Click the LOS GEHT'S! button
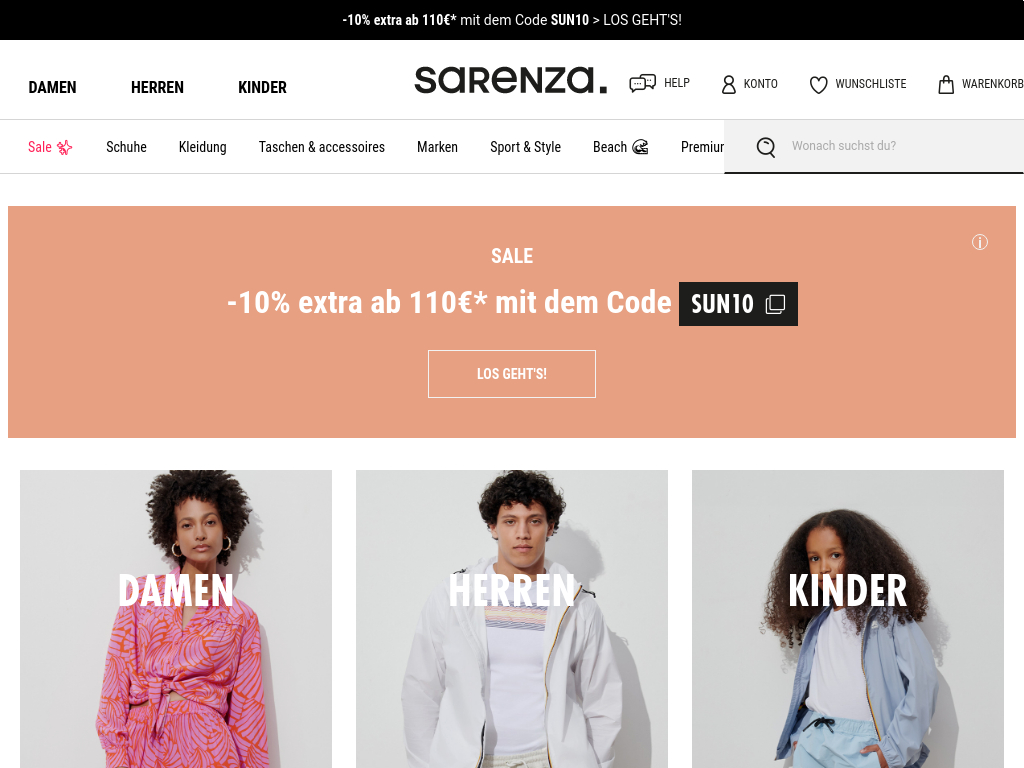1024x768 pixels. tap(512, 374)
